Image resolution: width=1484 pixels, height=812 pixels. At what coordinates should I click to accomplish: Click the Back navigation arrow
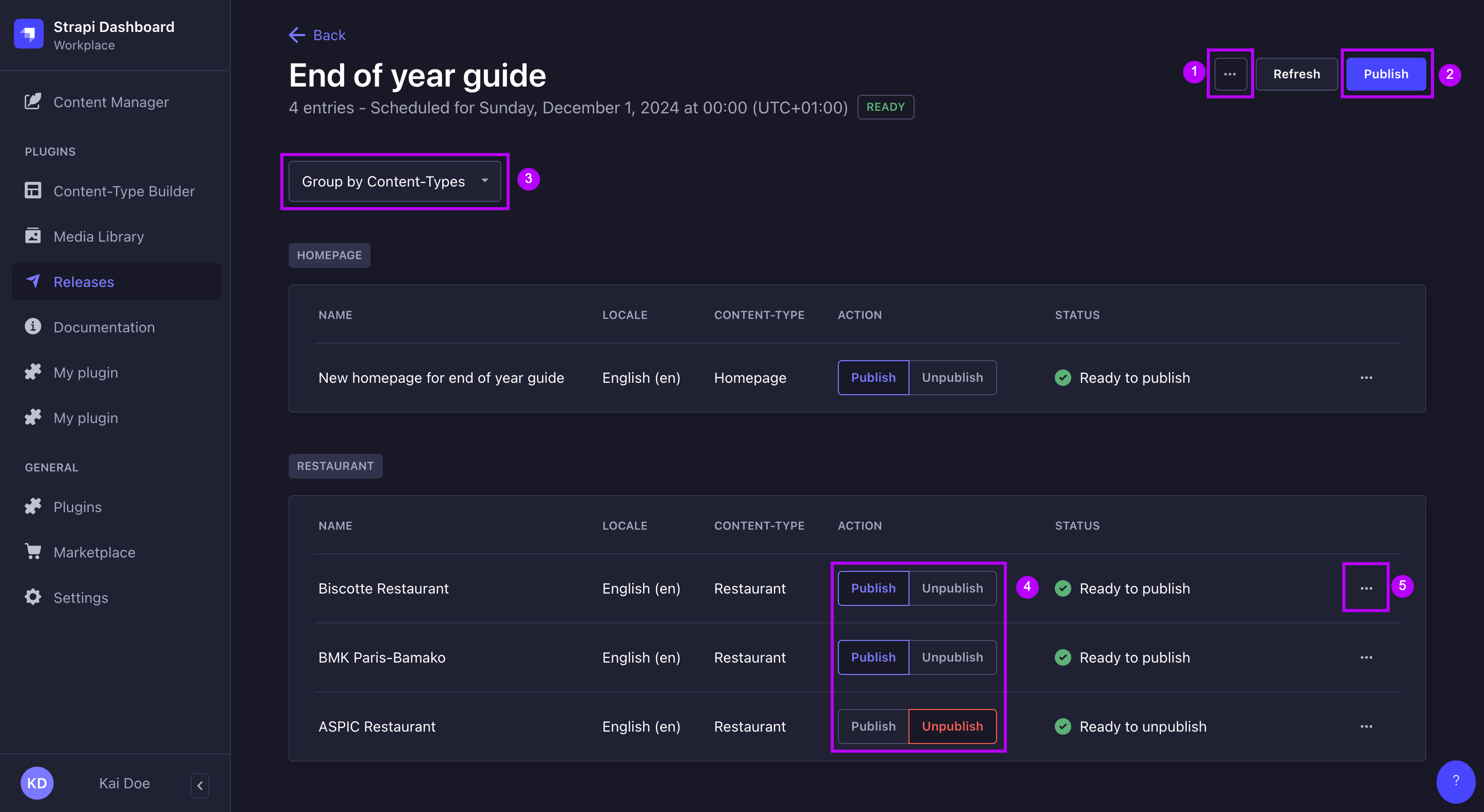[295, 34]
